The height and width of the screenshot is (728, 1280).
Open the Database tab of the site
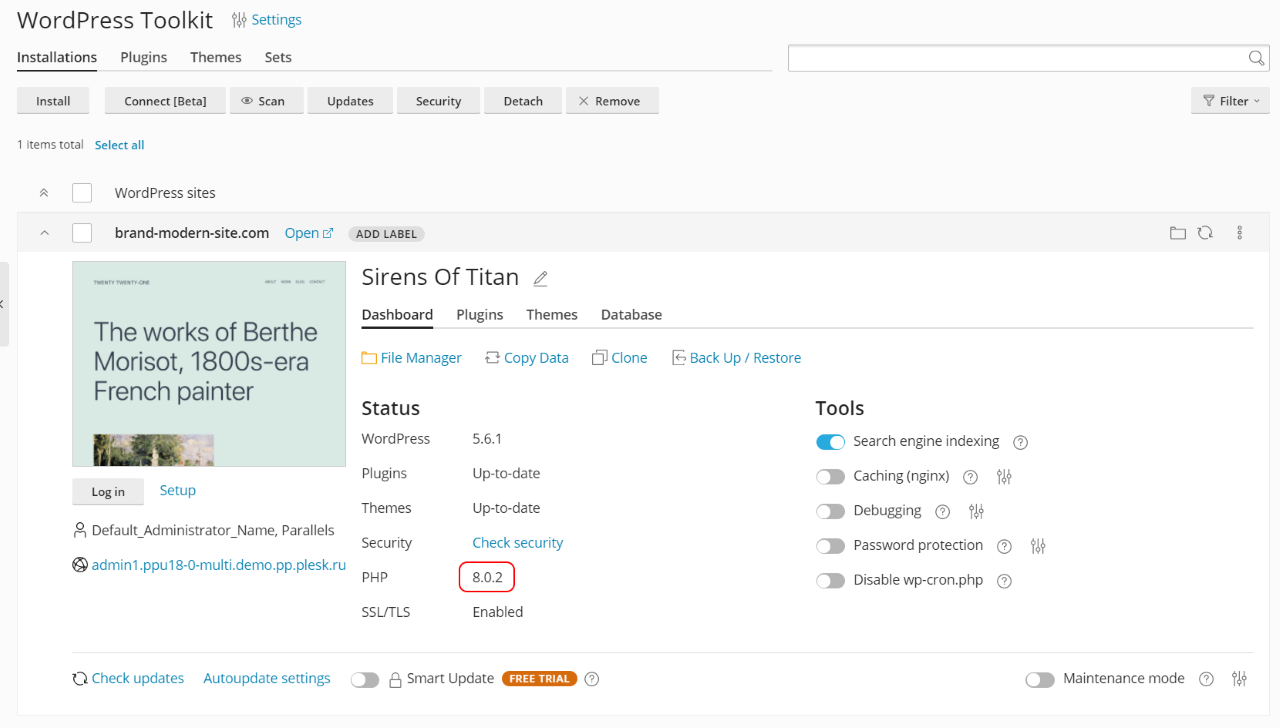(631, 314)
